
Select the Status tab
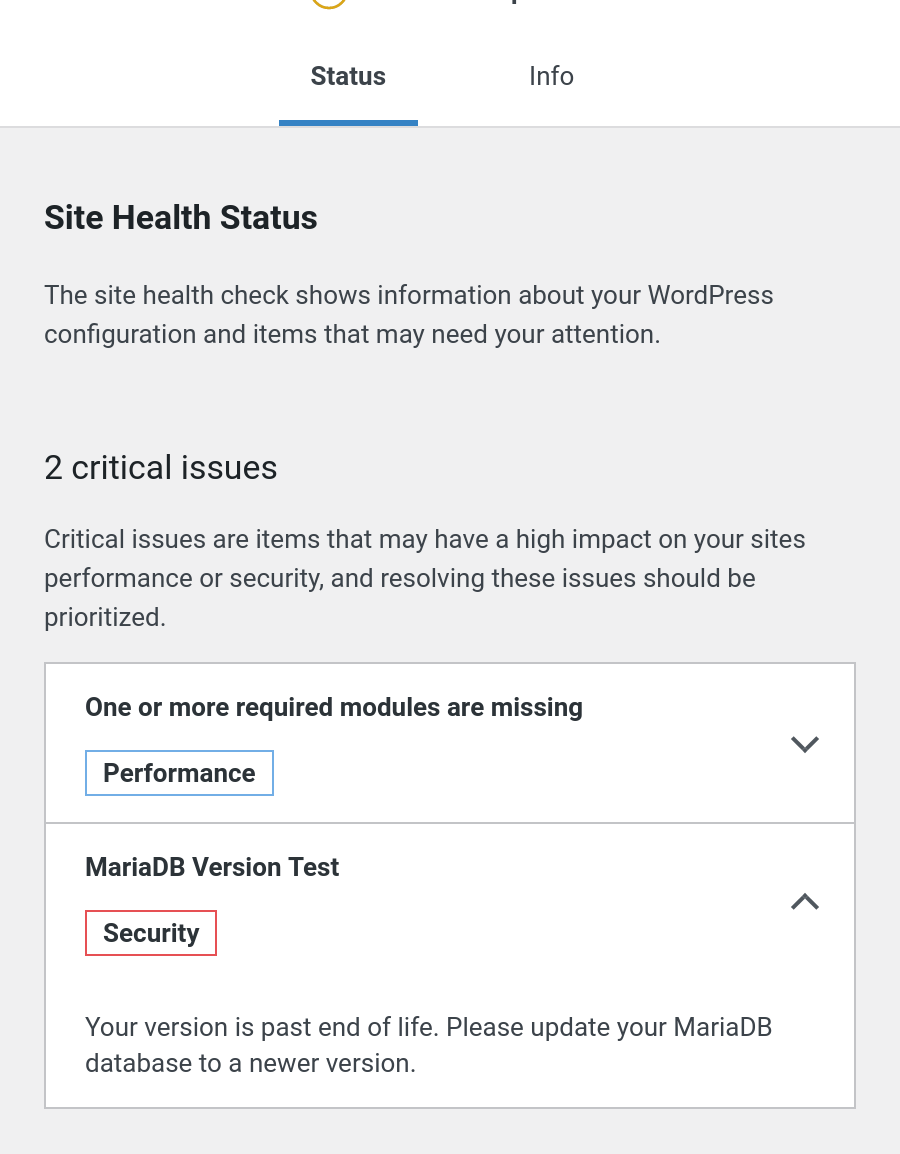coord(348,76)
